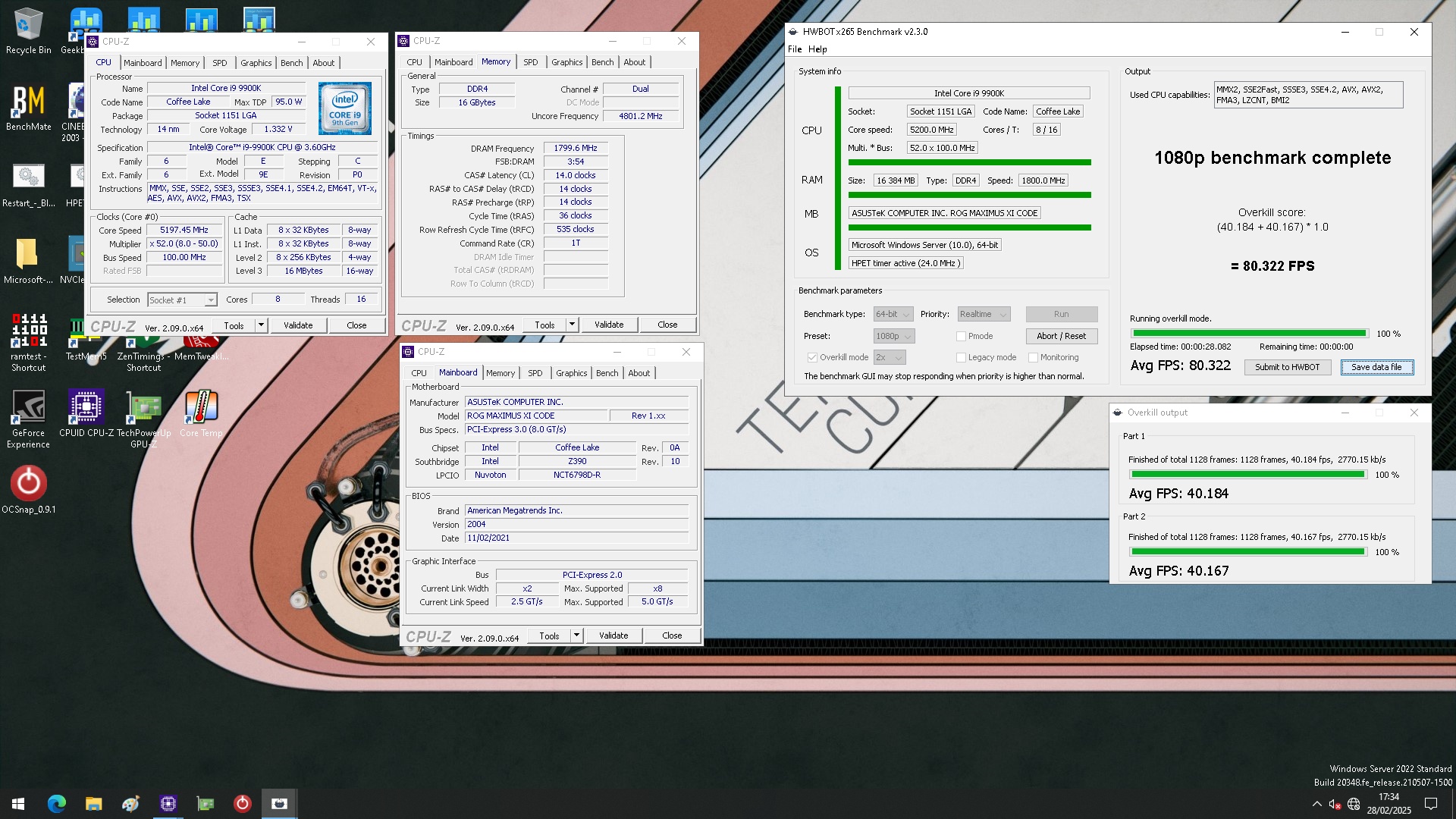
Task: Click the grayed Run button
Action: pyautogui.click(x=1061, y=314)
